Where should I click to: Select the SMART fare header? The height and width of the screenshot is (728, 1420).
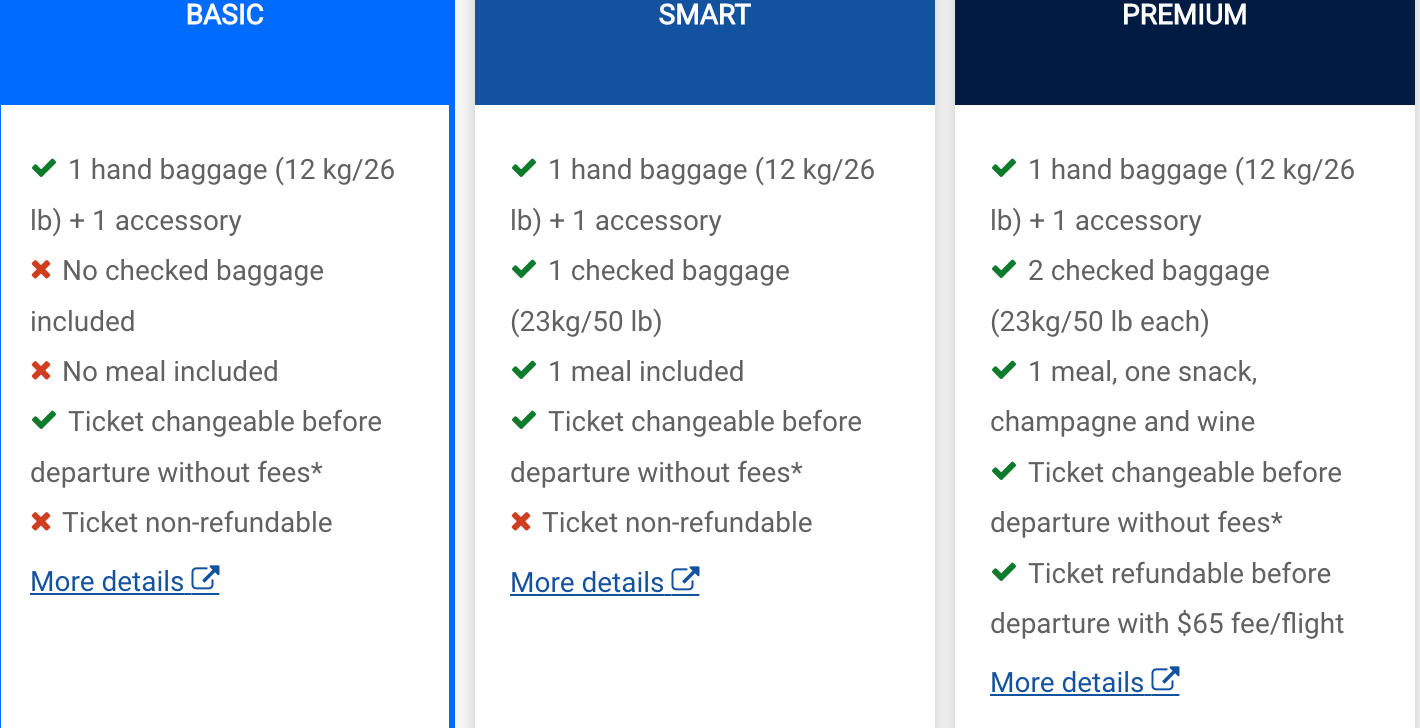point(705,50)
